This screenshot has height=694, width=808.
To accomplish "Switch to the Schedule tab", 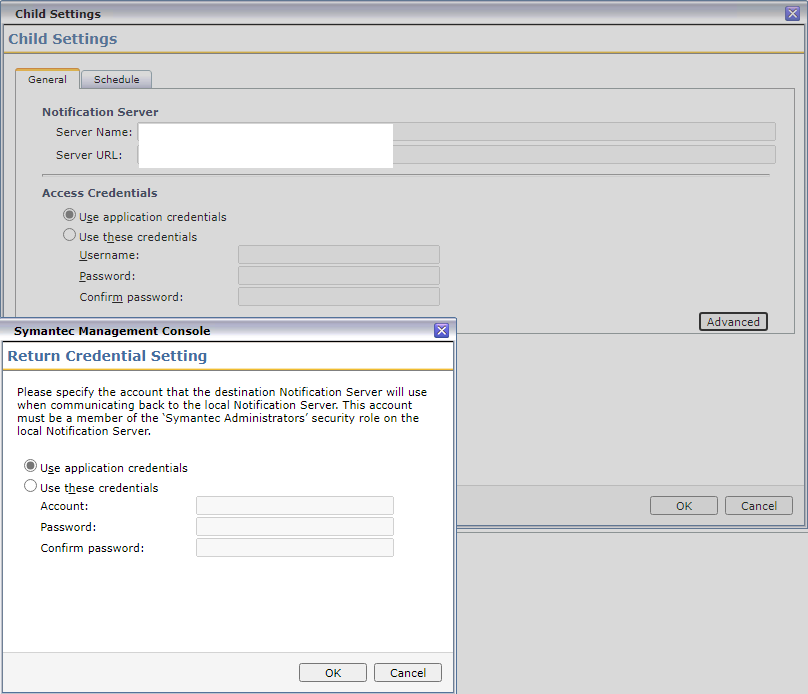I will (x=116, y=79).
